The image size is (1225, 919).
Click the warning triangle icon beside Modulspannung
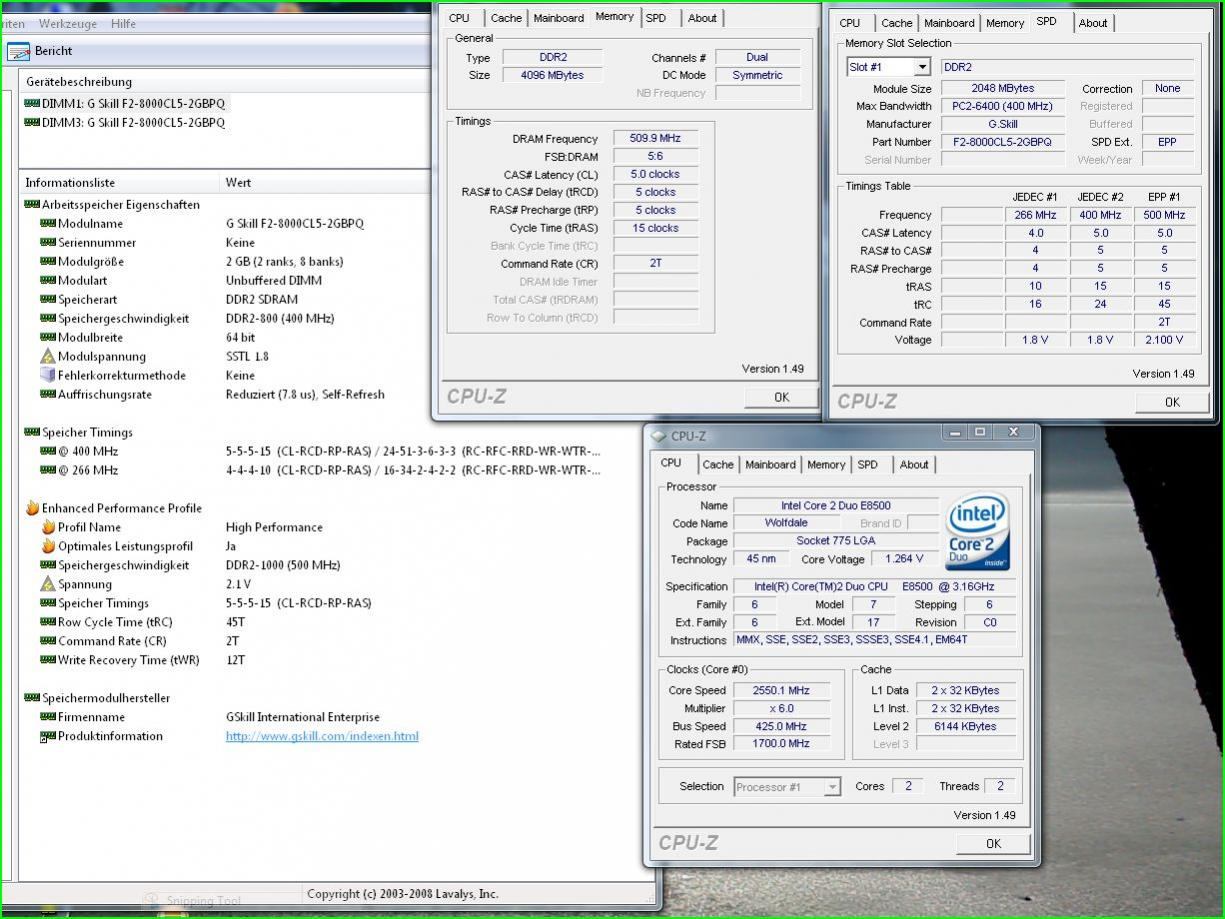(x=48, y=356)
